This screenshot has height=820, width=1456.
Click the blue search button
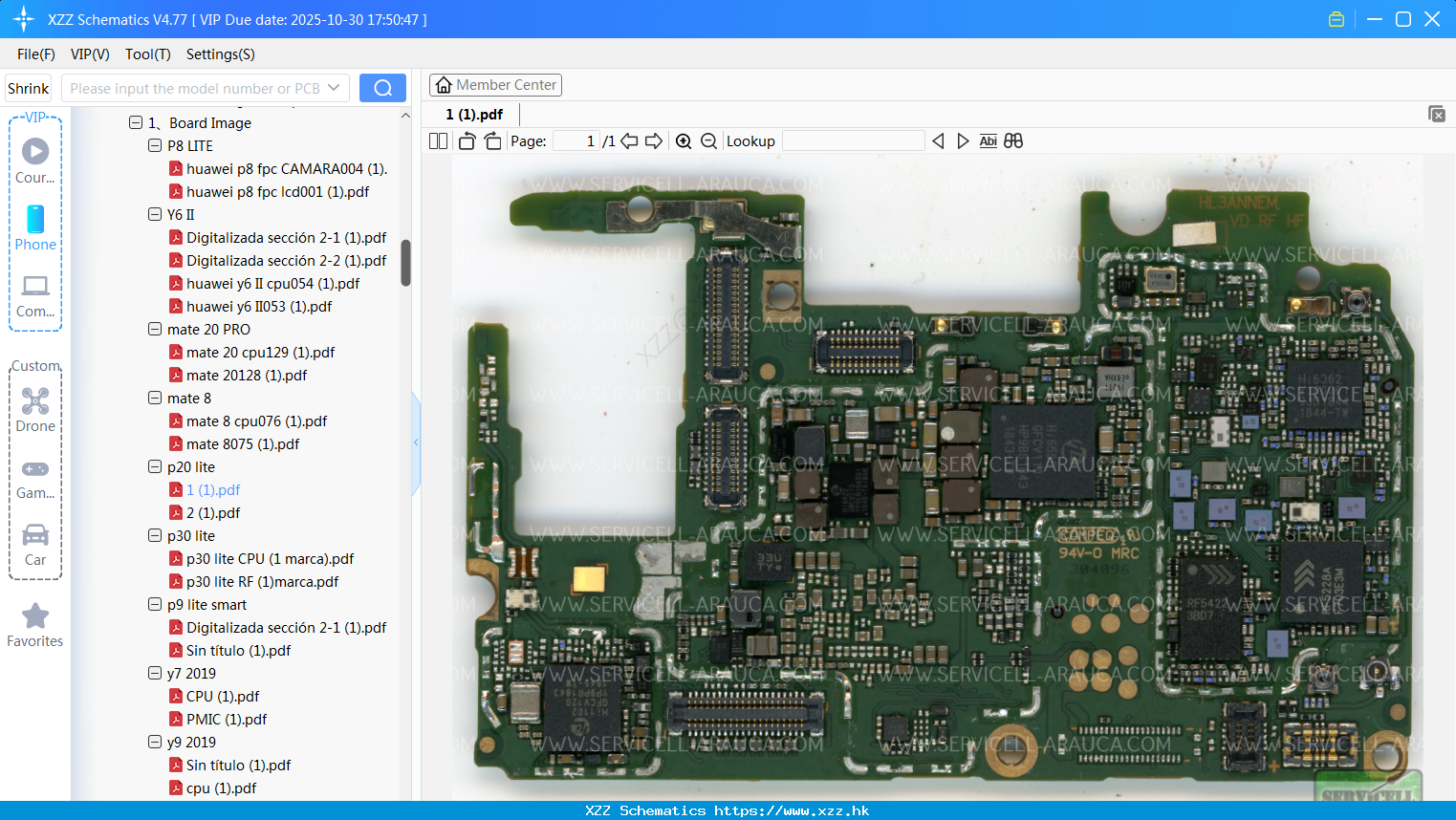click(382, 88)
